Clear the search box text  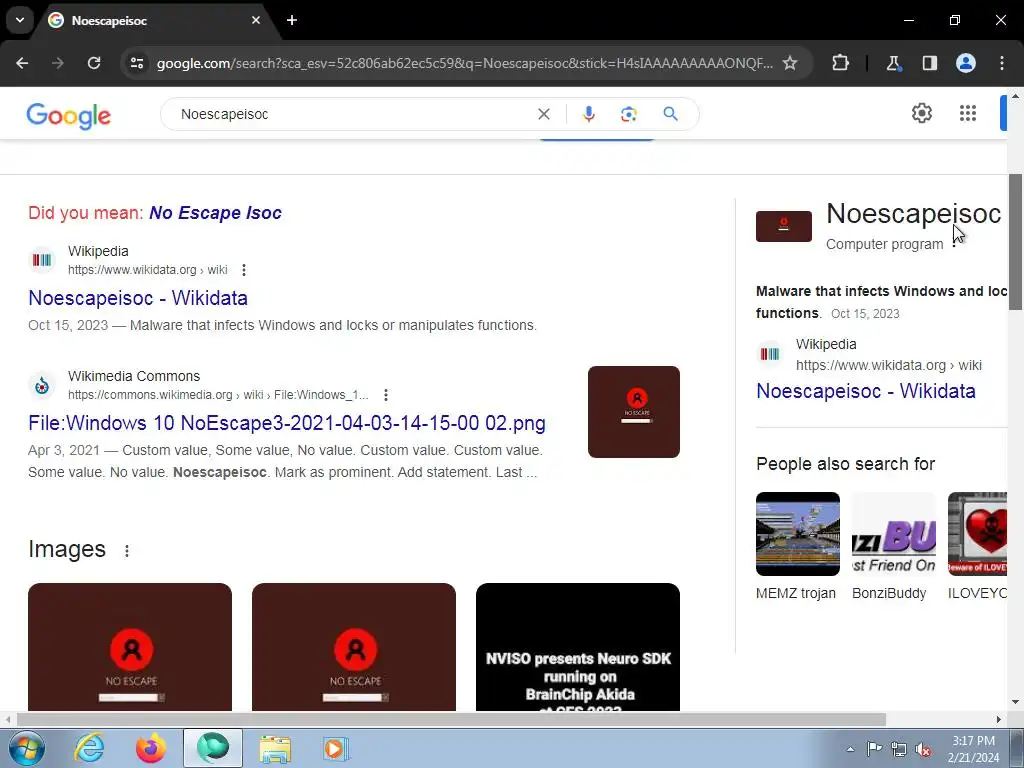tap(543, 114)
